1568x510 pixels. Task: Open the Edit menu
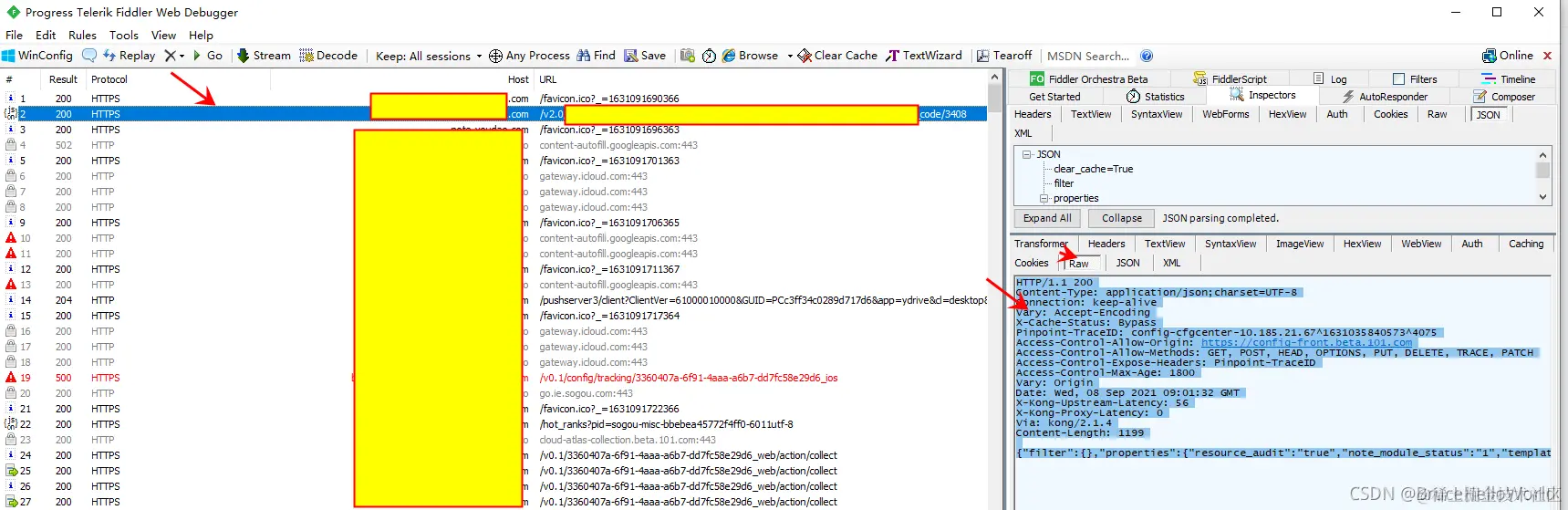pyautogui.click(x=46, y=36)
